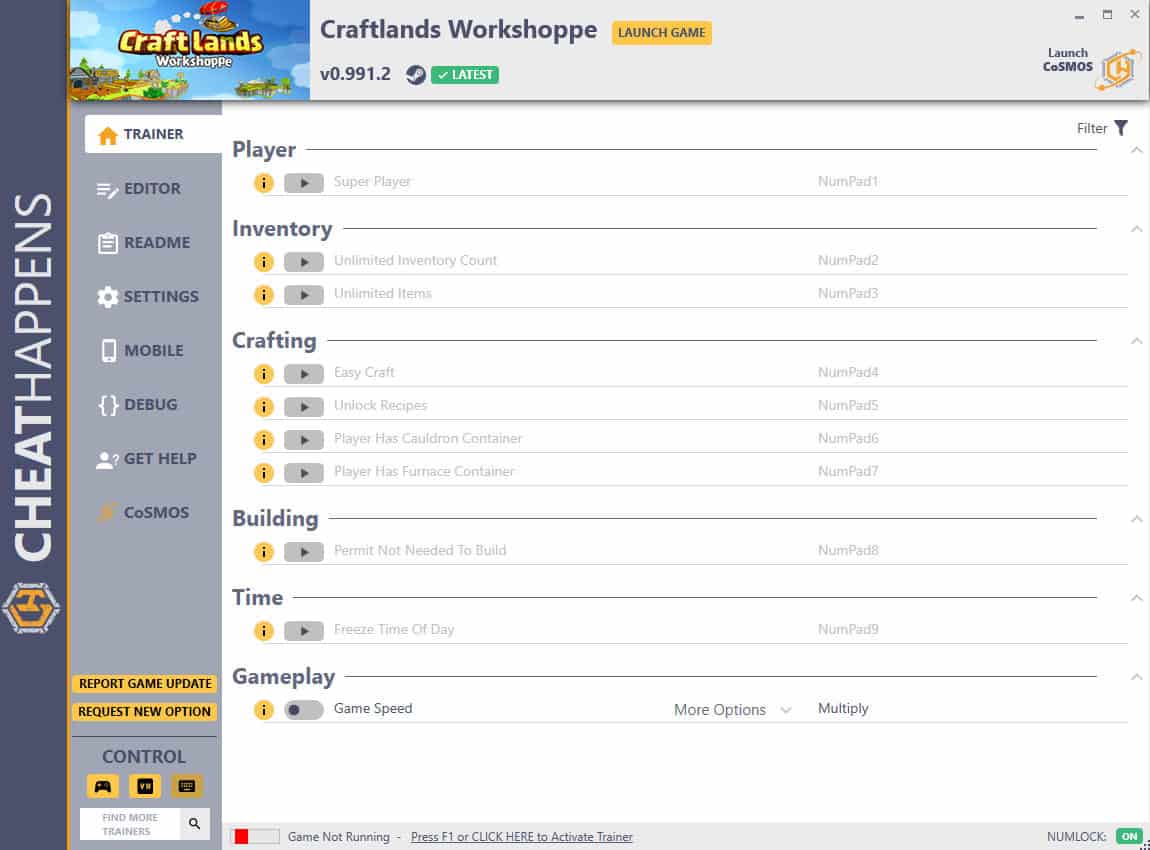Collapse the Inventory section

coord(1136,229)
